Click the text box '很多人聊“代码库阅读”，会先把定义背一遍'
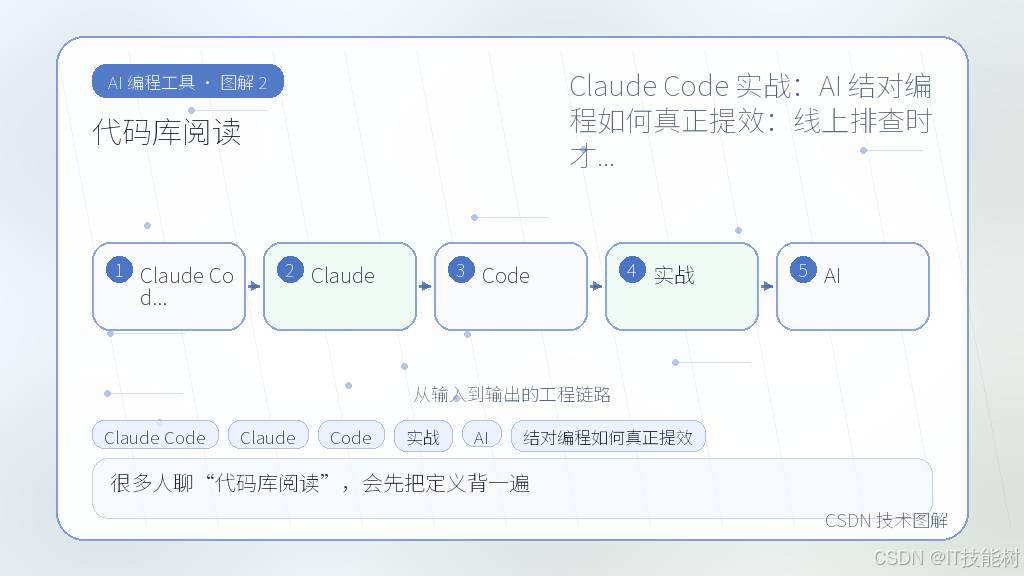This screenshot has width=1024, height=576. coord(512,488)
